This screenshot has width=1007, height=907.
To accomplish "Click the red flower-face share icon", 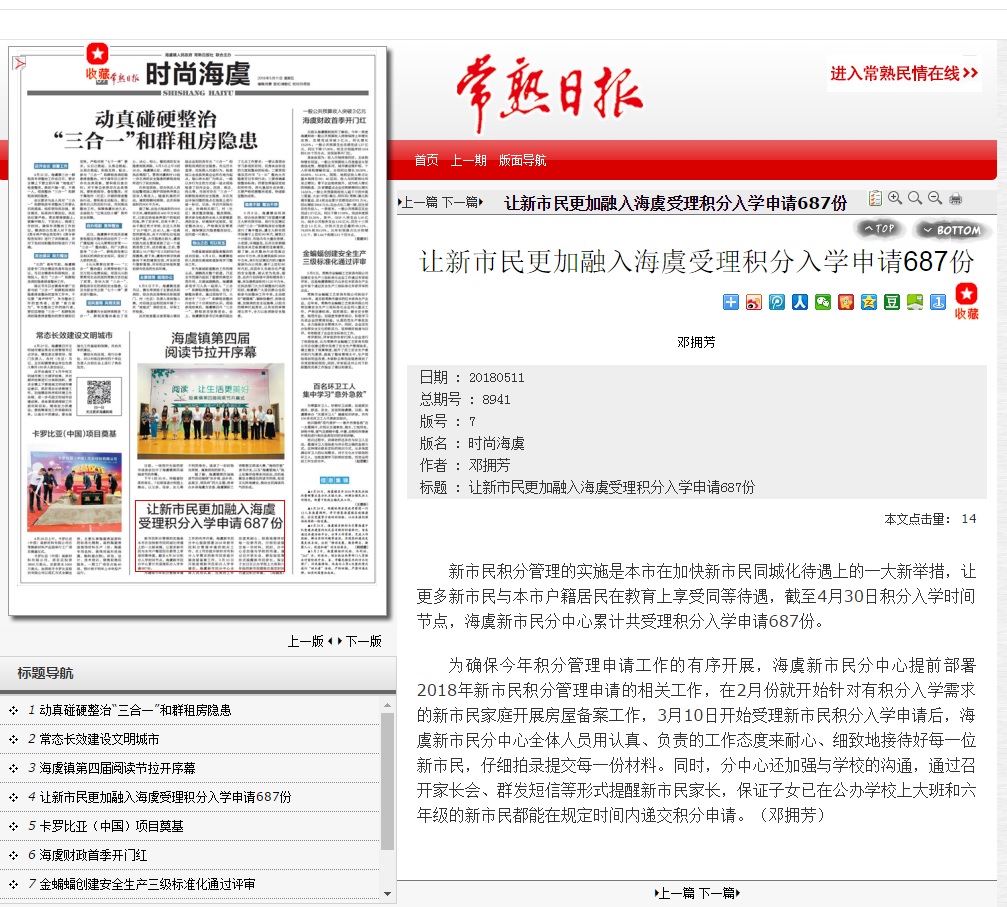I will coord(846,302).
